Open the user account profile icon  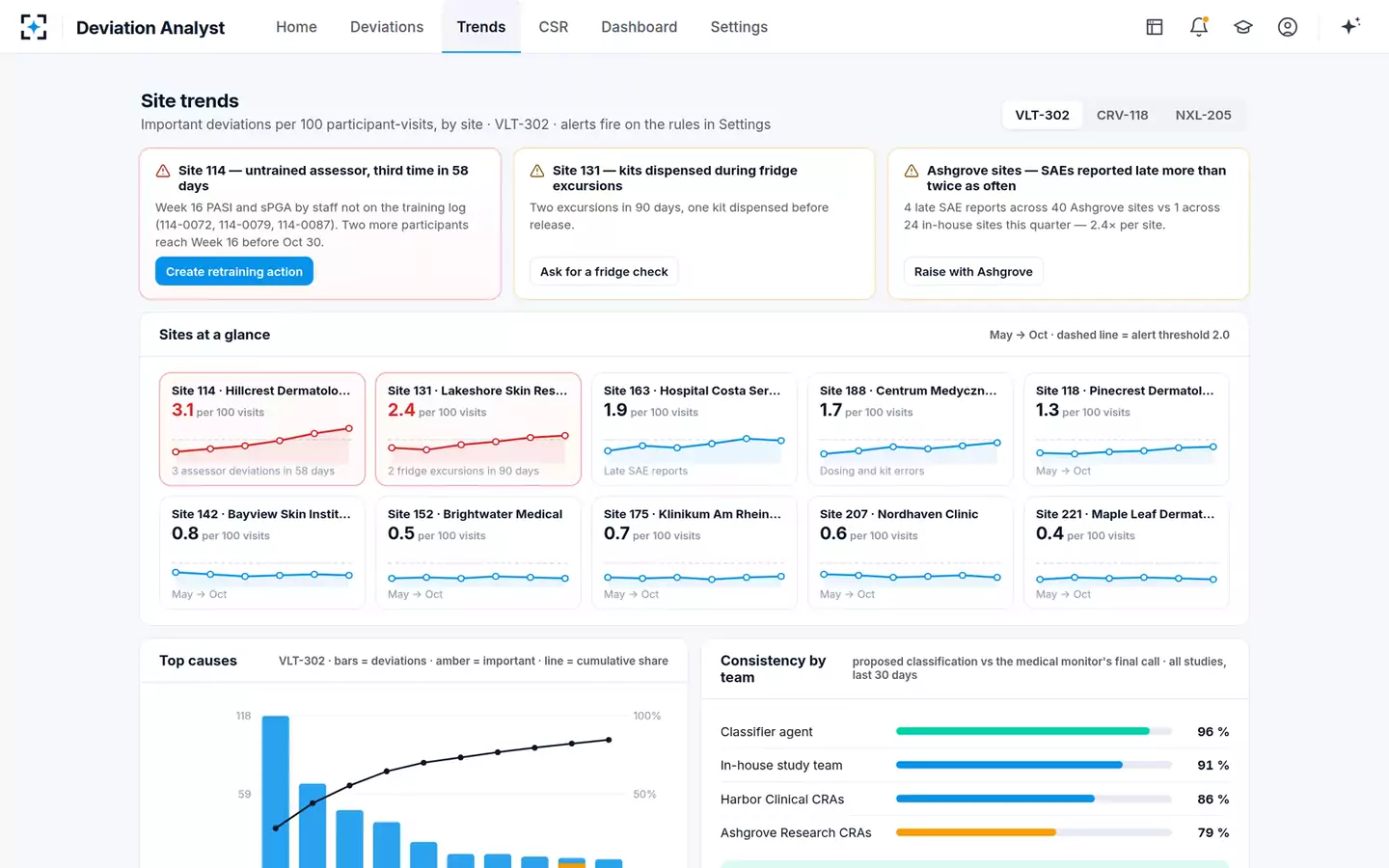coord(1288,27)
